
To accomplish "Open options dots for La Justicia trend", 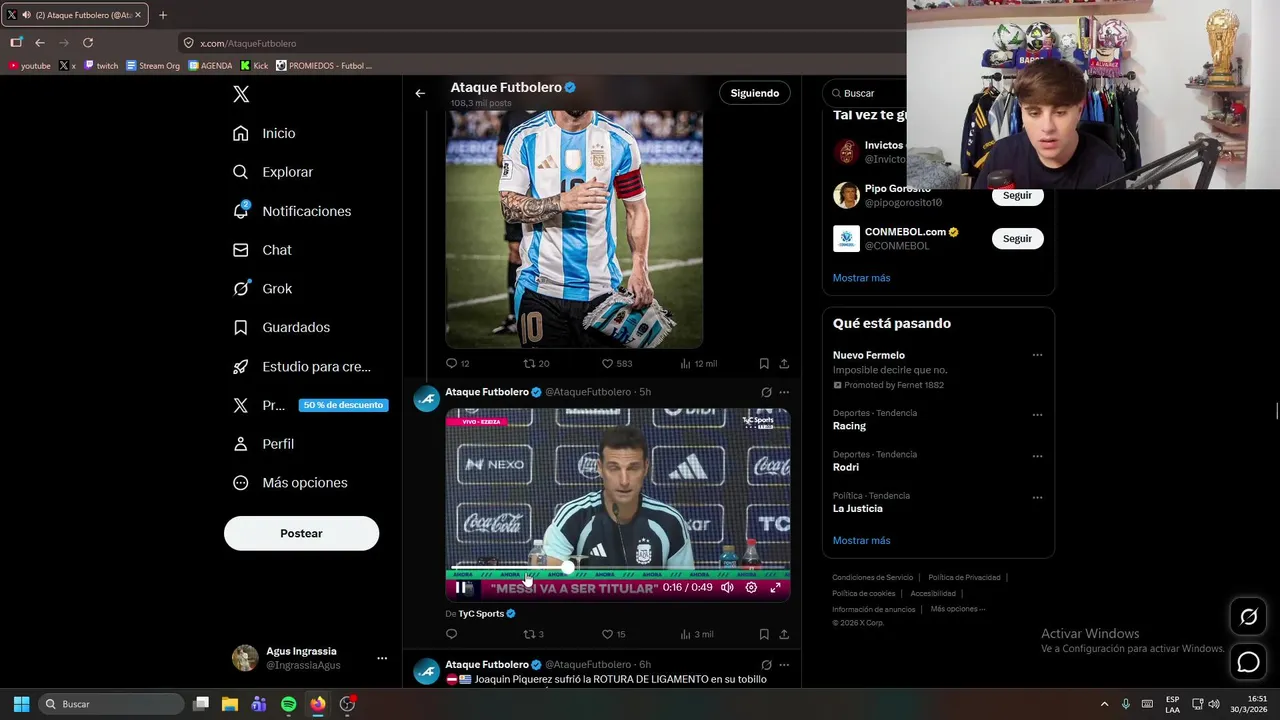I will (1037, 497).
